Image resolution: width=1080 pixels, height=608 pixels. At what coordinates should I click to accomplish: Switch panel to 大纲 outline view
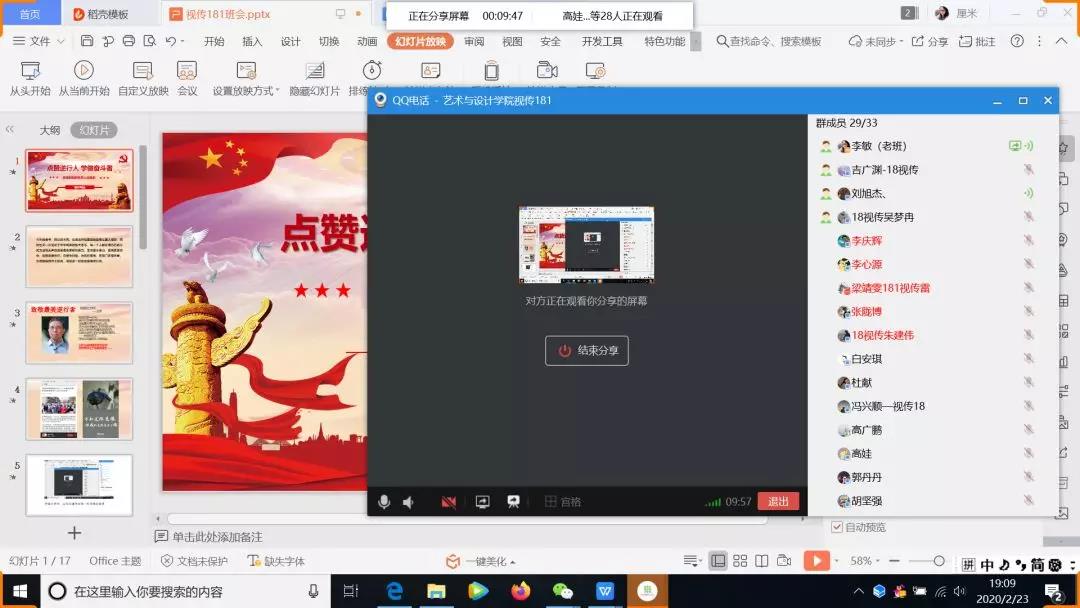(x=50, y=130)
